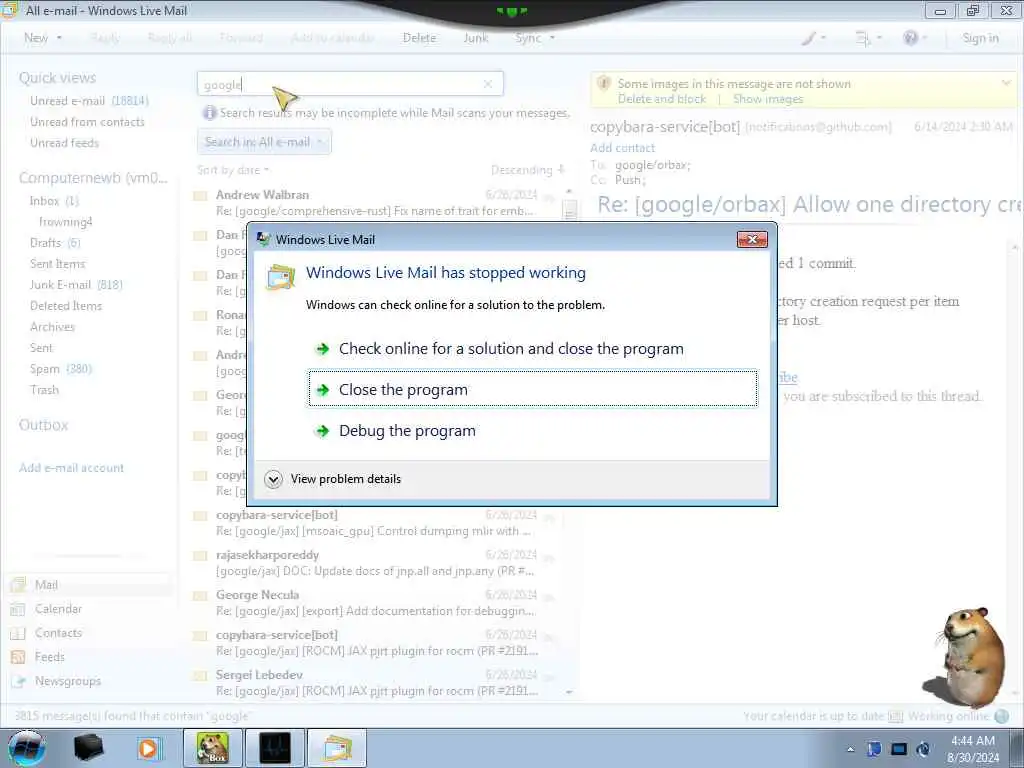Open the help icon dropdown in toolbar
The image size is (1024, 768).
click(x=914, y=38)
